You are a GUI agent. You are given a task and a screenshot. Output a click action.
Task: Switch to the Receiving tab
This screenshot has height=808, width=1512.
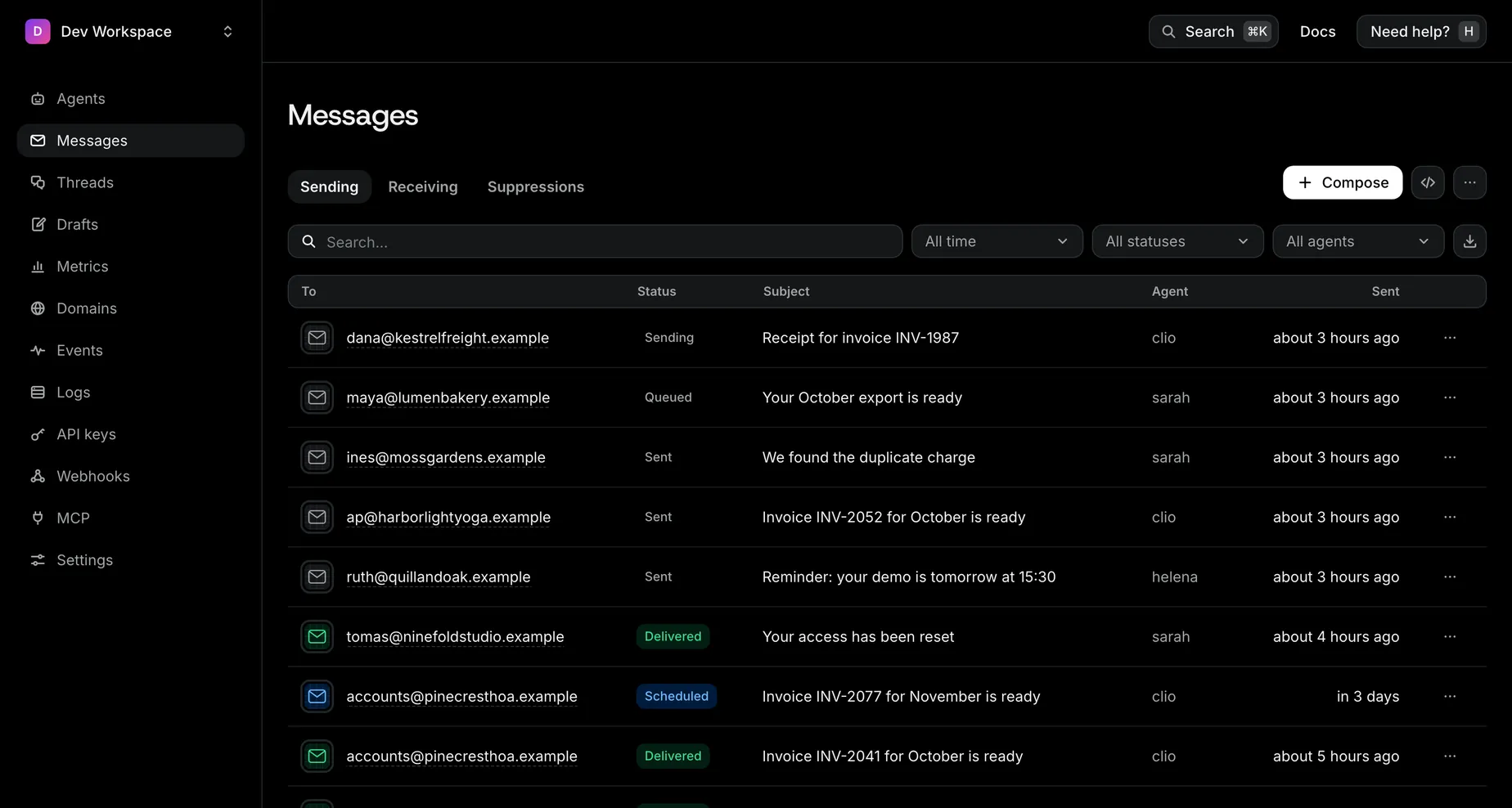click(x=423, y=186)
